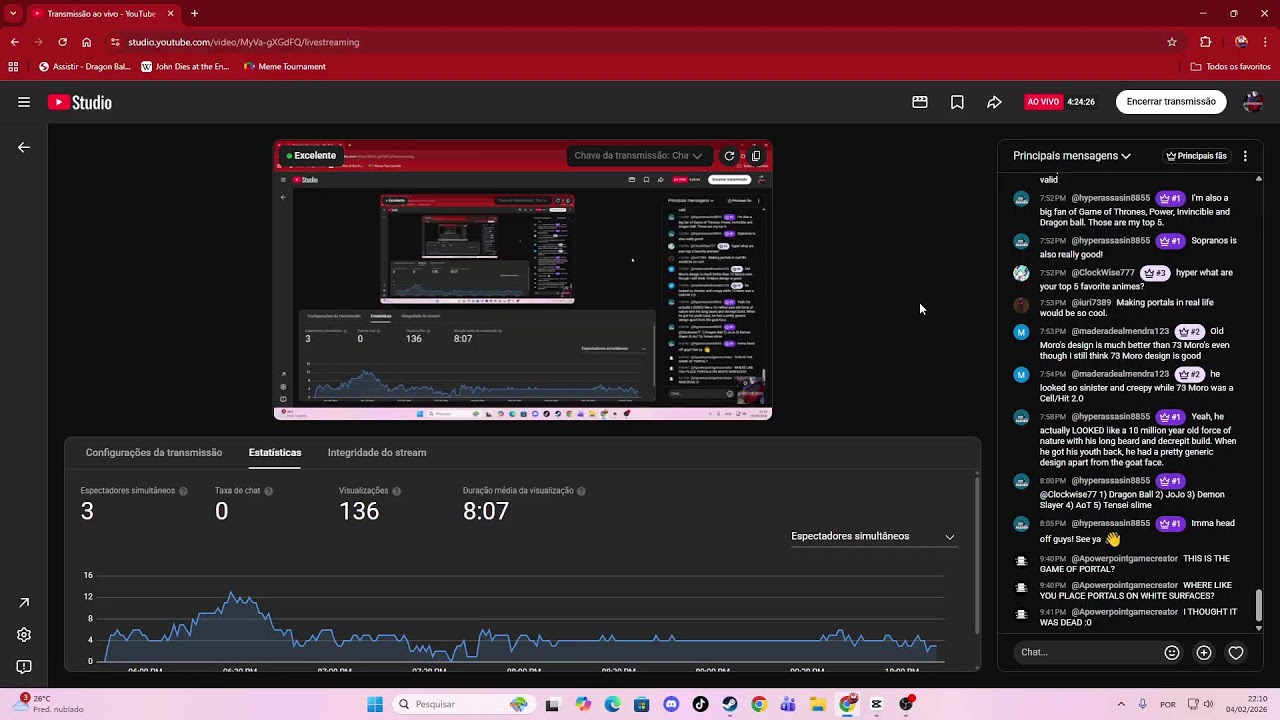Send a heart reaction in chat

1236,652
